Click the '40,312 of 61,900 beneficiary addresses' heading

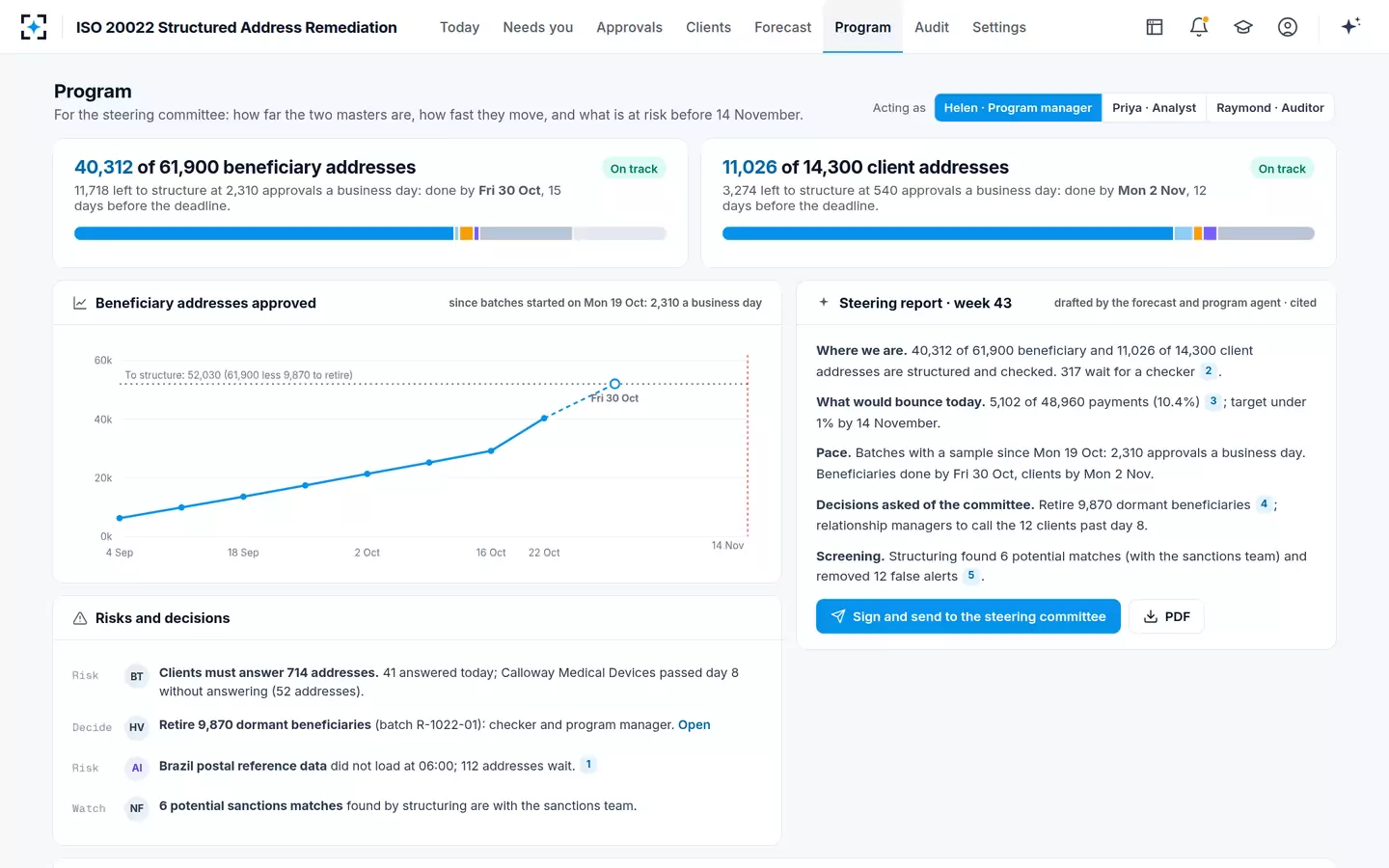click(245, 167)
